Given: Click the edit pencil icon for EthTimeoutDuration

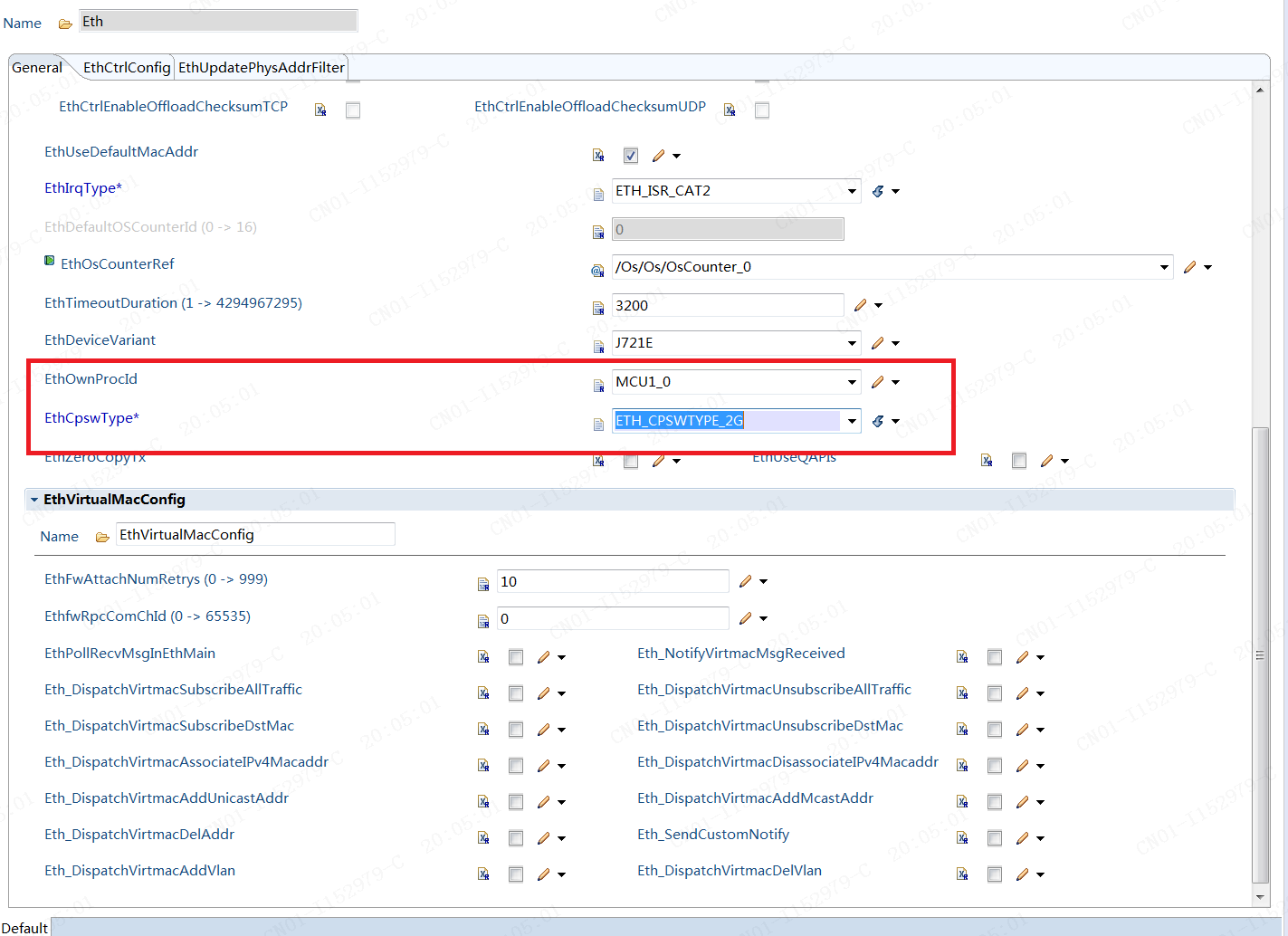Looking at the screenshot, I should click(x=860, y=305).
